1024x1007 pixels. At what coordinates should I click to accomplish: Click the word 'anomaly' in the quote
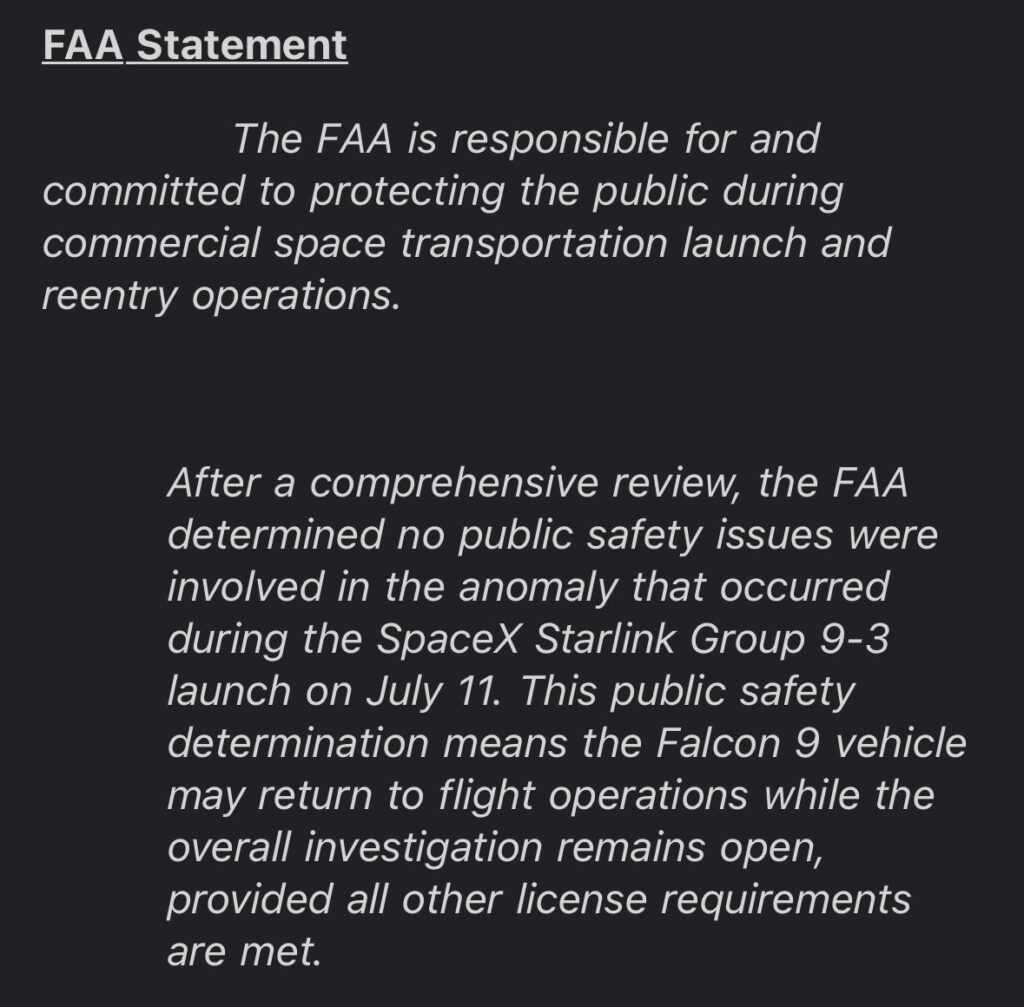[537, 588]
